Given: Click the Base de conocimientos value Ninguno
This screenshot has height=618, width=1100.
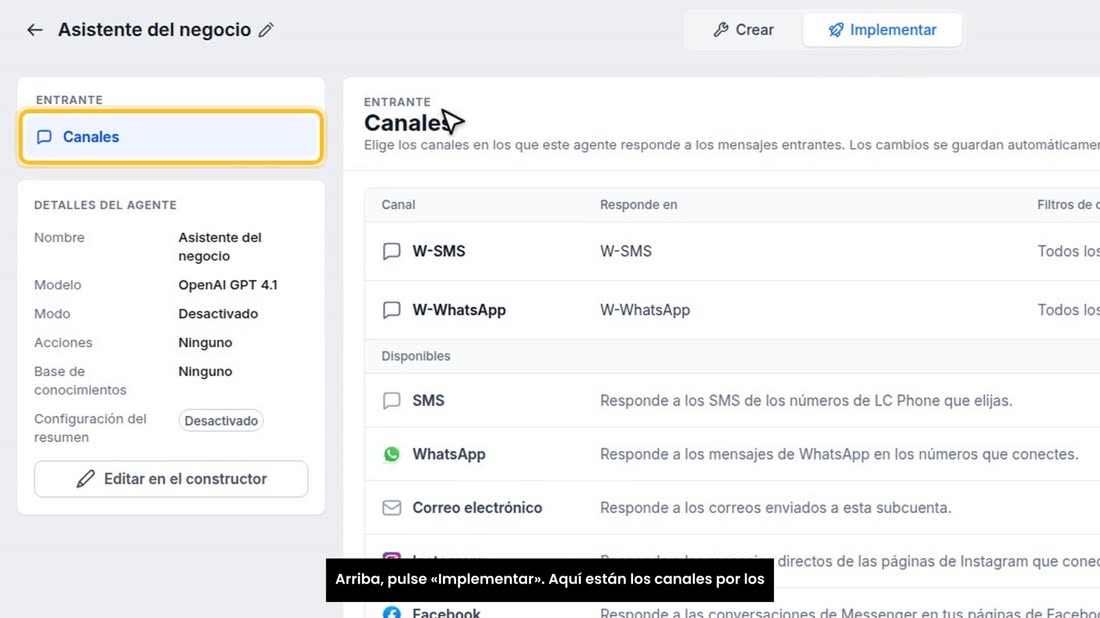Looking at the screenshot, I should point(205,371).
